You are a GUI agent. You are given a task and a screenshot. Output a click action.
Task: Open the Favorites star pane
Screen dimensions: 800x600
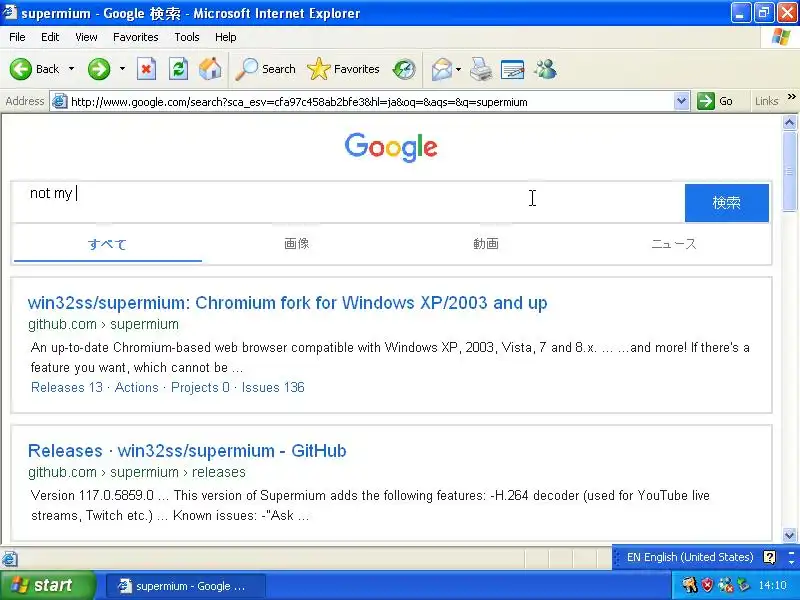pos(343,69)
